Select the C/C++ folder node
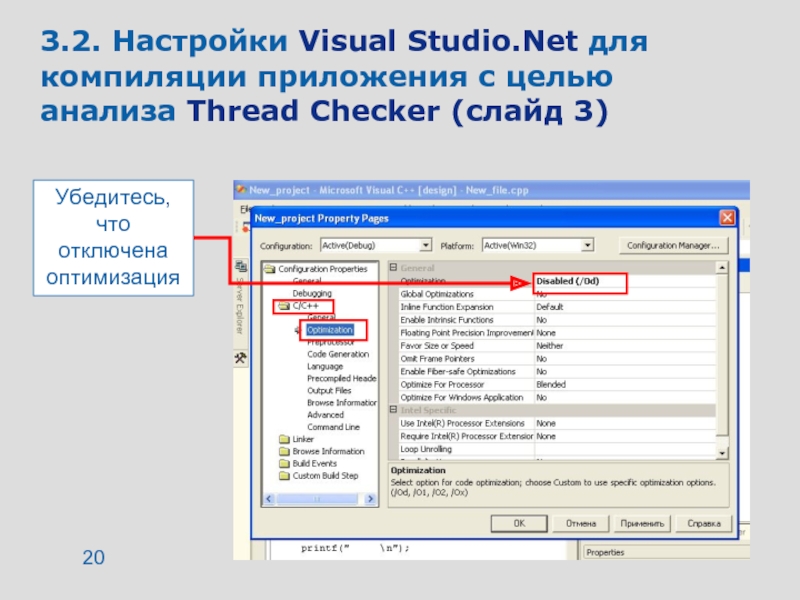This screenshot has width=800, height=600. click(x=305, y=306)
